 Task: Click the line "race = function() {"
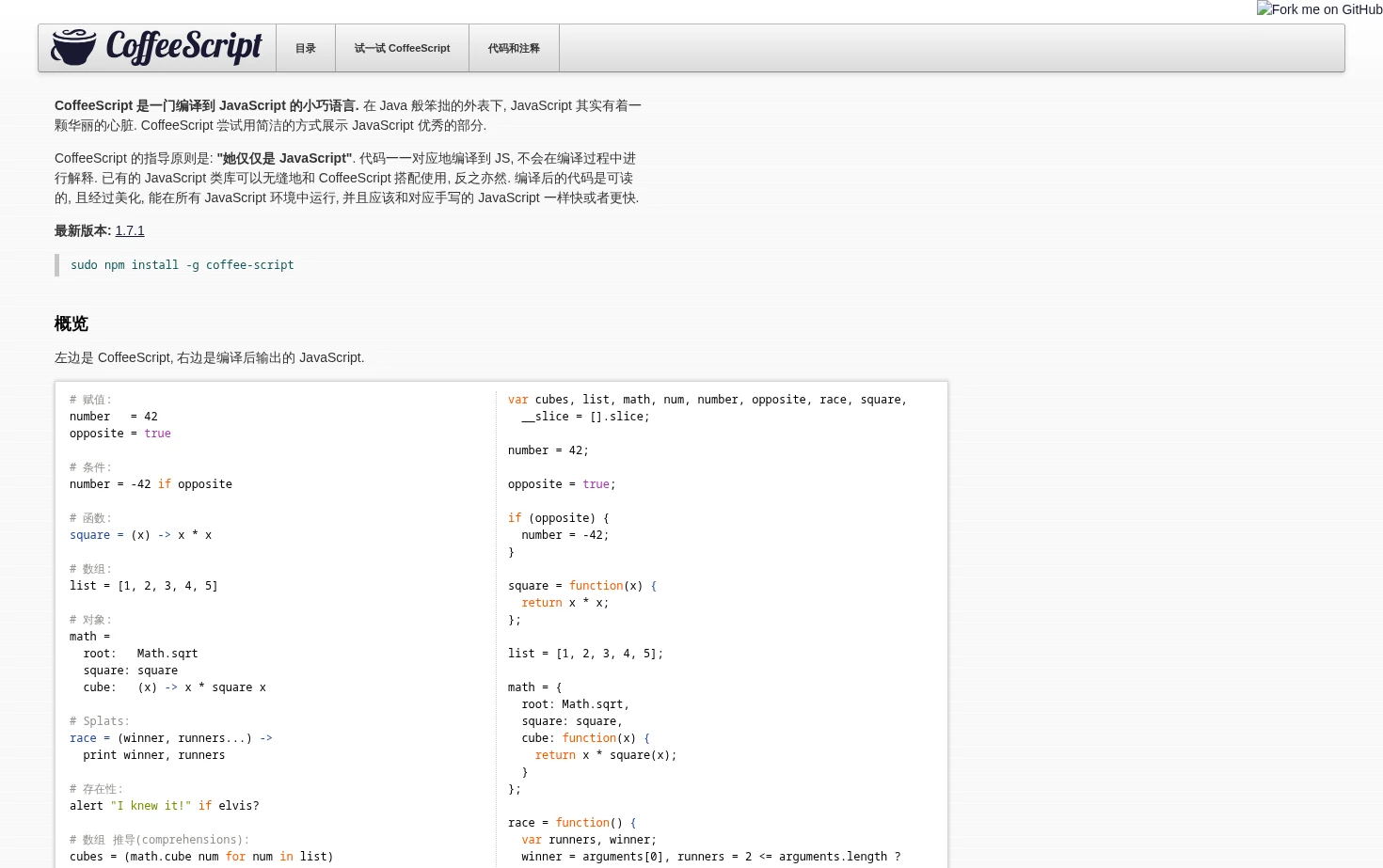coord(572,823)
